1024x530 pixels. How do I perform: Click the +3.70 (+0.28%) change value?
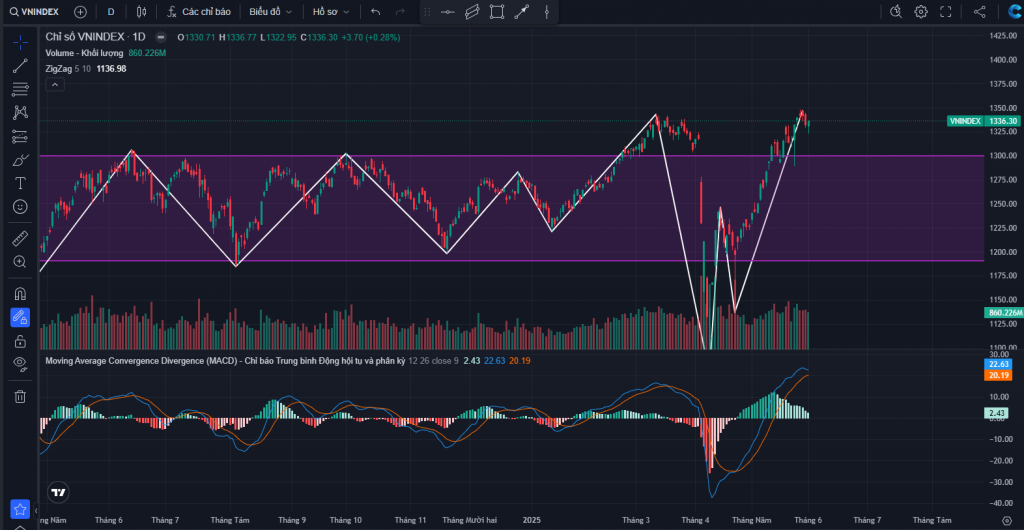click(371, 37)
